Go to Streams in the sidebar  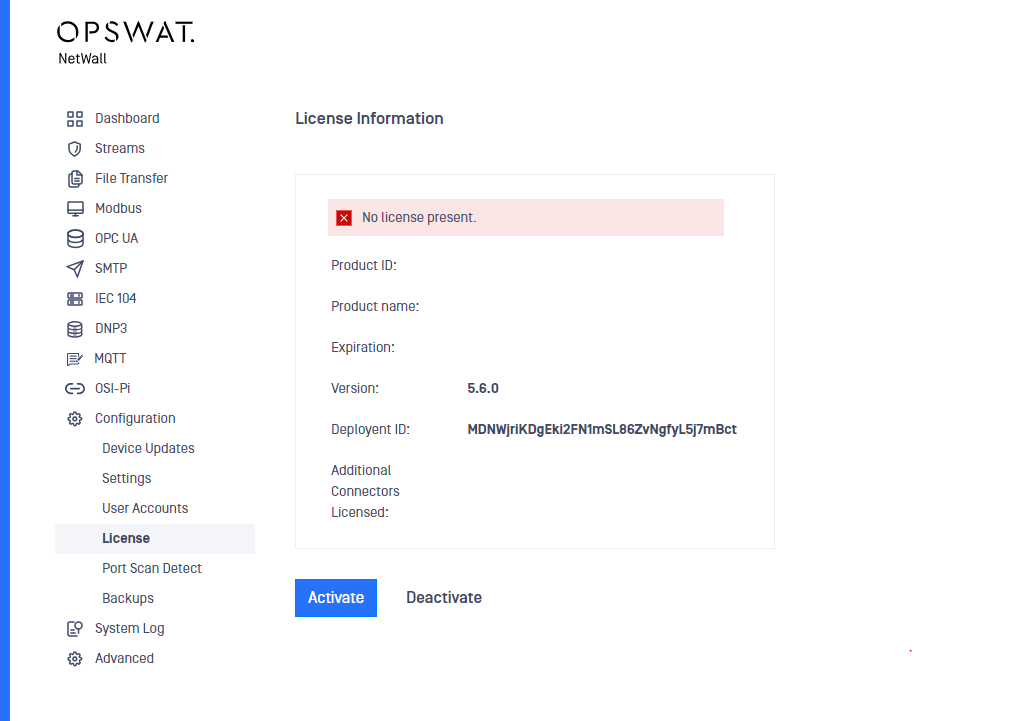point(120,148)
